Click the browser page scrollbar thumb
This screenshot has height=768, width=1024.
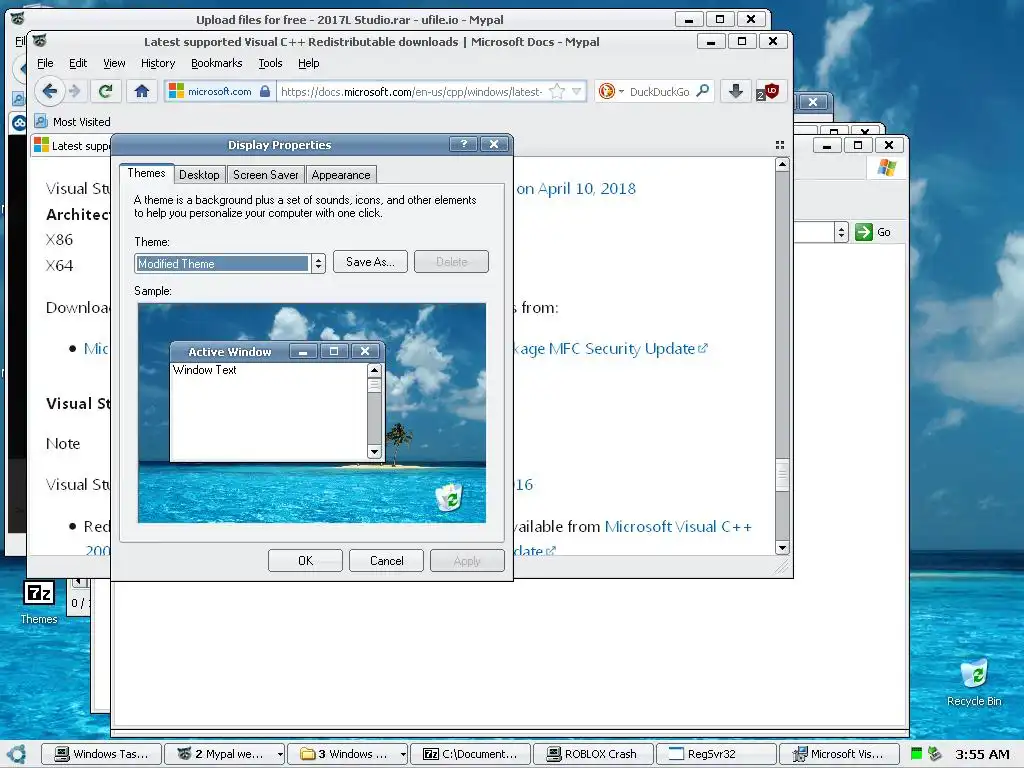782,475
